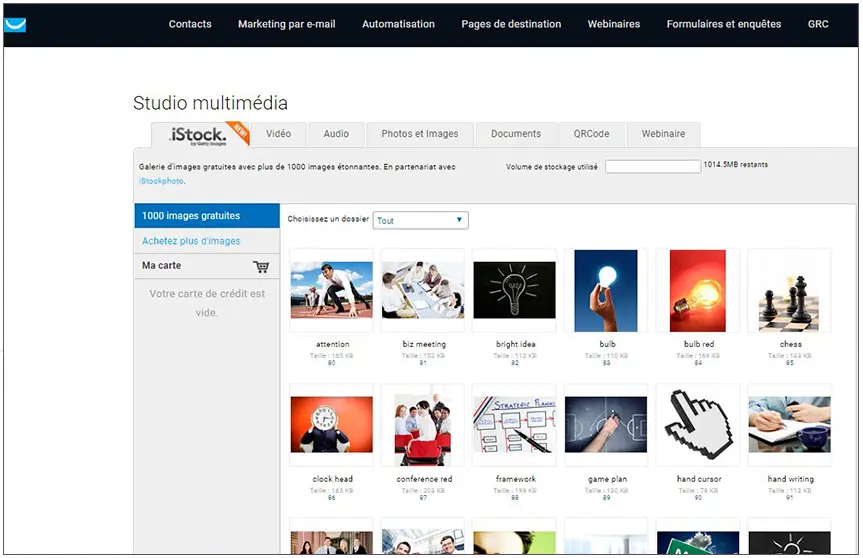
Task: Select the hand writing thumbnail
Action: coord(789,425)
